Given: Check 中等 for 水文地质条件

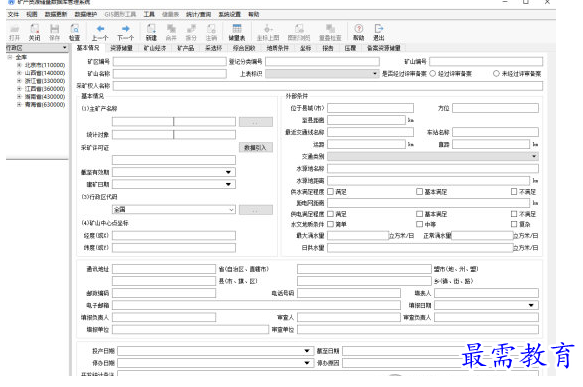Looking at the screenshot, I should coord(419,224).
